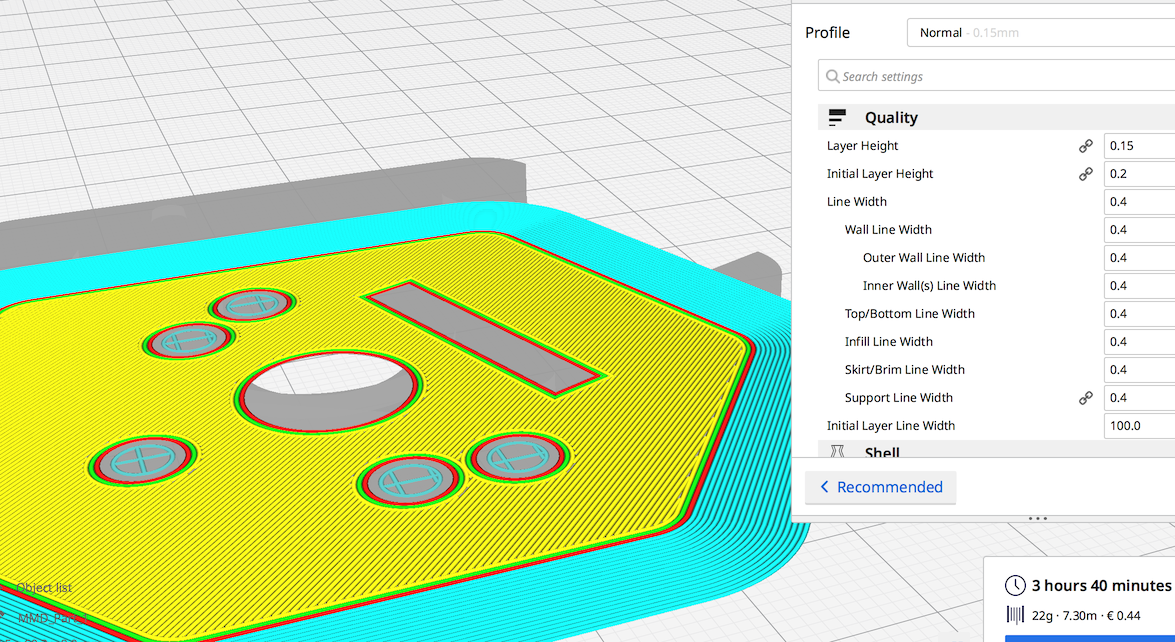Click the 3 hours 40 minutes estimate

tap(1102, 585)
